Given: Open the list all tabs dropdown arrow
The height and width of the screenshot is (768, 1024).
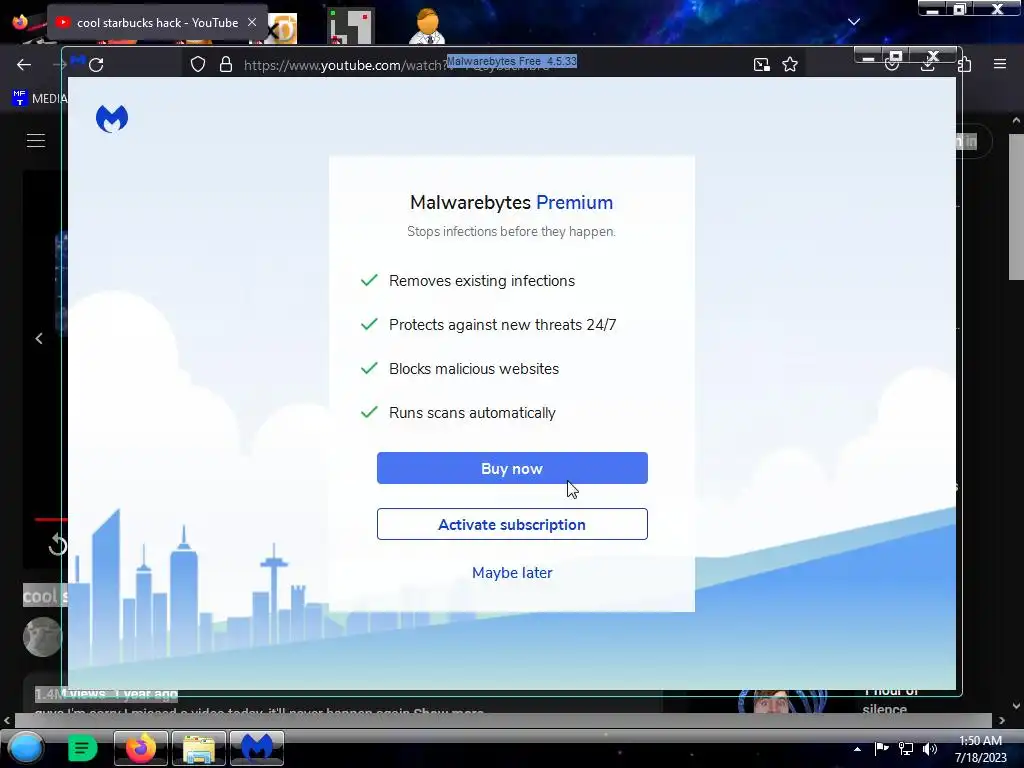Looking at the screenshot, I should [854, 22].
